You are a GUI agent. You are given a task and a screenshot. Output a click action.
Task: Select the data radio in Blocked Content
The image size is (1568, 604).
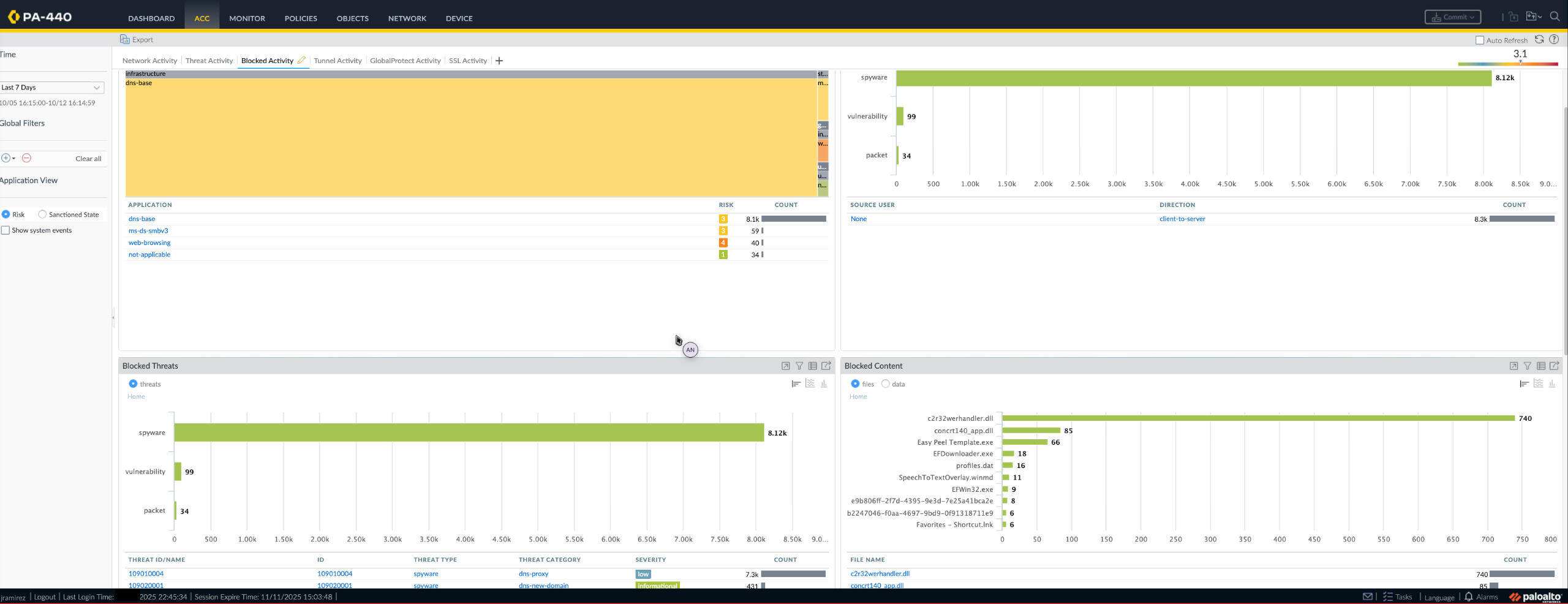click(885, 384)
